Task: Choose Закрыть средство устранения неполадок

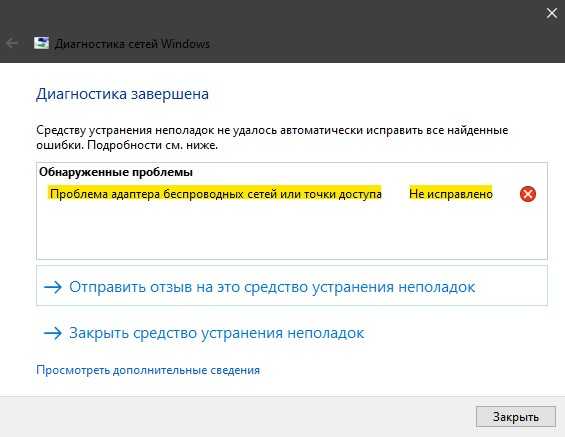Action: click(x=204, y=333)
